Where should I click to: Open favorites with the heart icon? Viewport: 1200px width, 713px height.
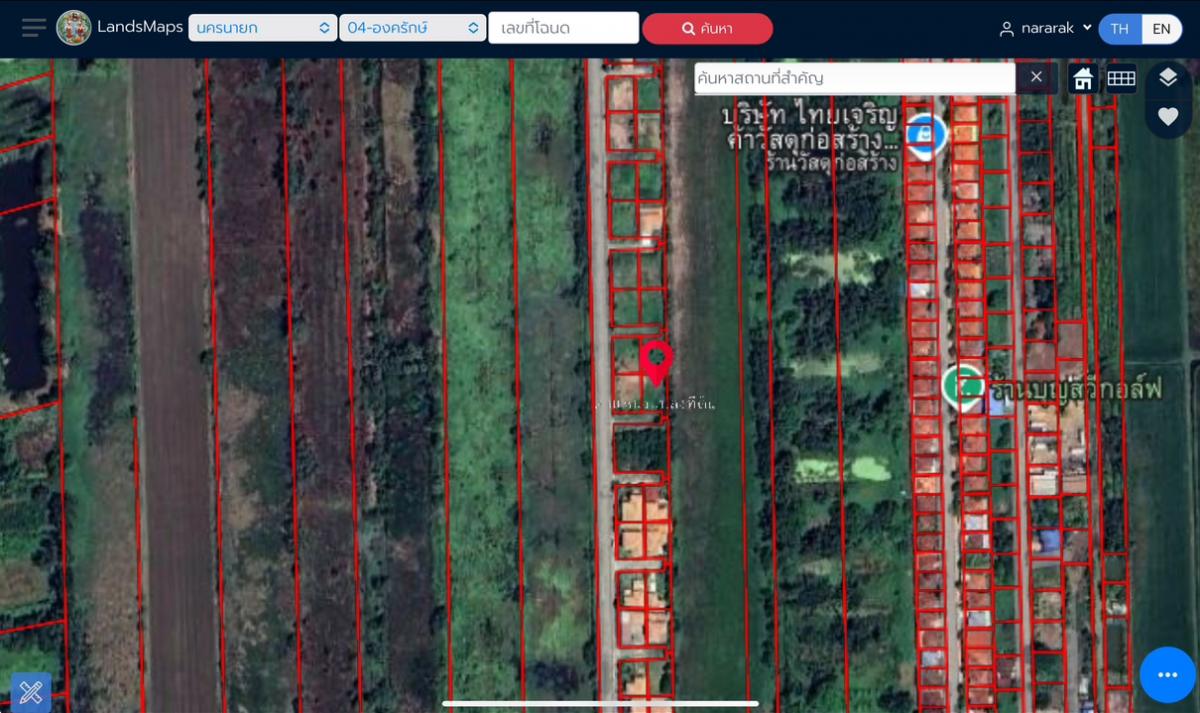[1166, 117]
